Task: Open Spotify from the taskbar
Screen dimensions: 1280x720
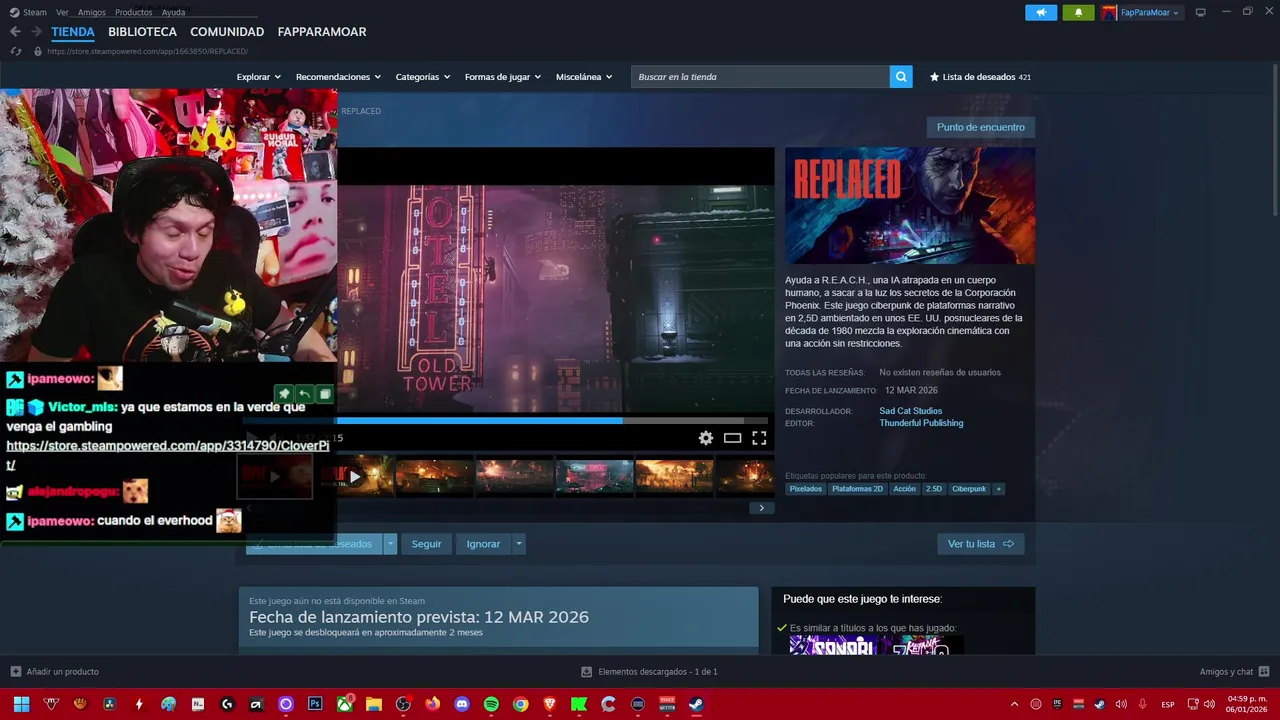Action: tap(491, 704)
